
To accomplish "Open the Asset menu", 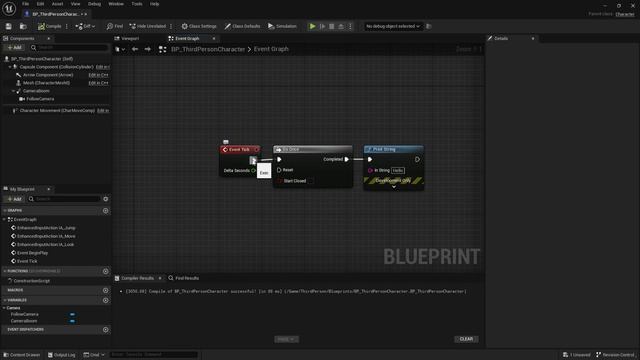I will pos(57,4).
